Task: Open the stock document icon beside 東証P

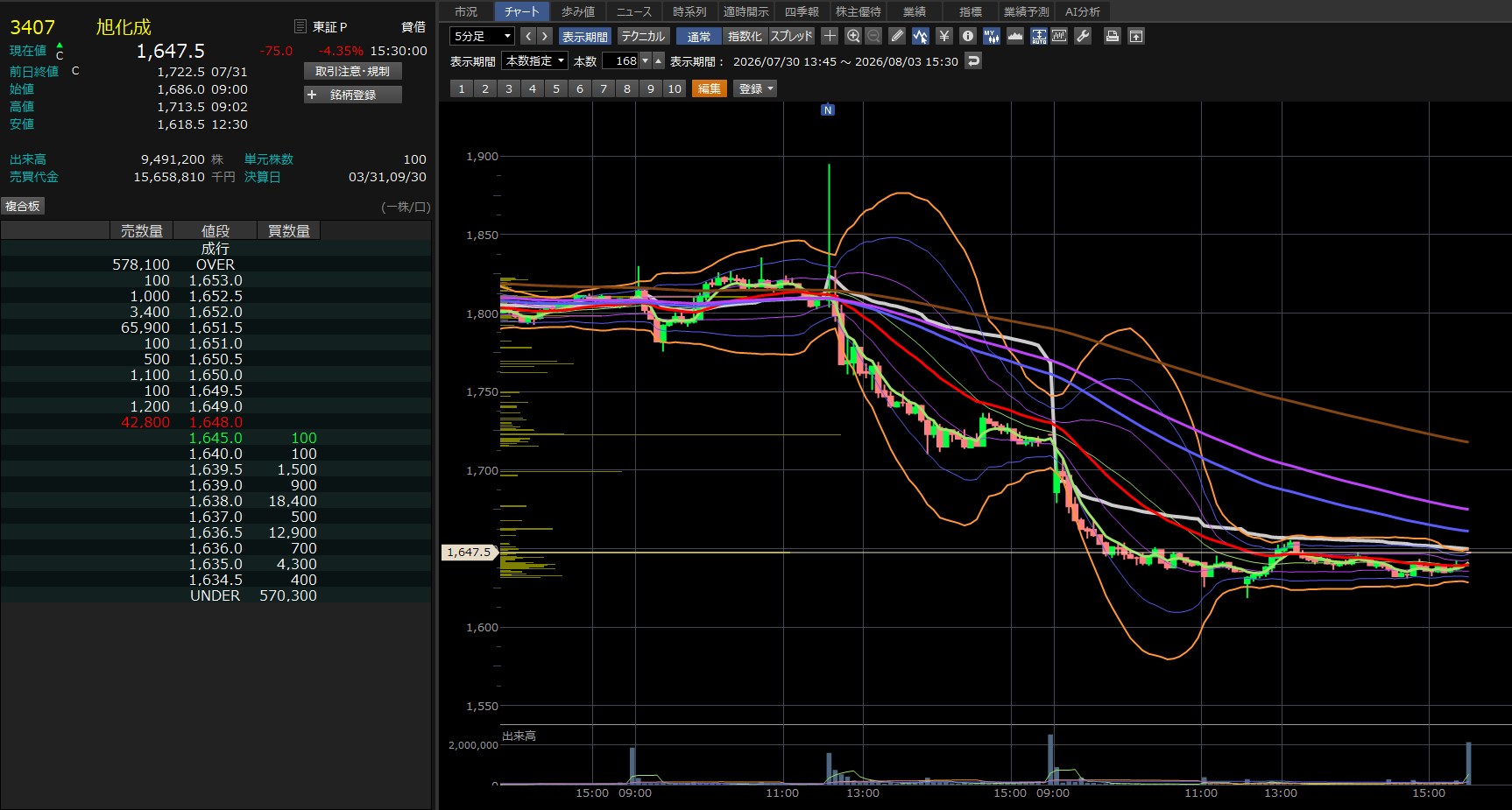Action: (x=300, y=26)
